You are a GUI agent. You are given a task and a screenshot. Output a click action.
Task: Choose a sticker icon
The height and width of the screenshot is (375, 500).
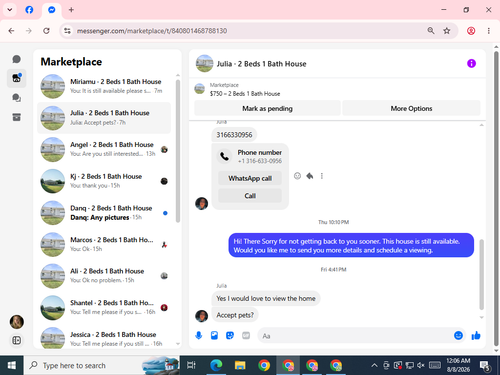pyautogui.click(x=230, y=335)
